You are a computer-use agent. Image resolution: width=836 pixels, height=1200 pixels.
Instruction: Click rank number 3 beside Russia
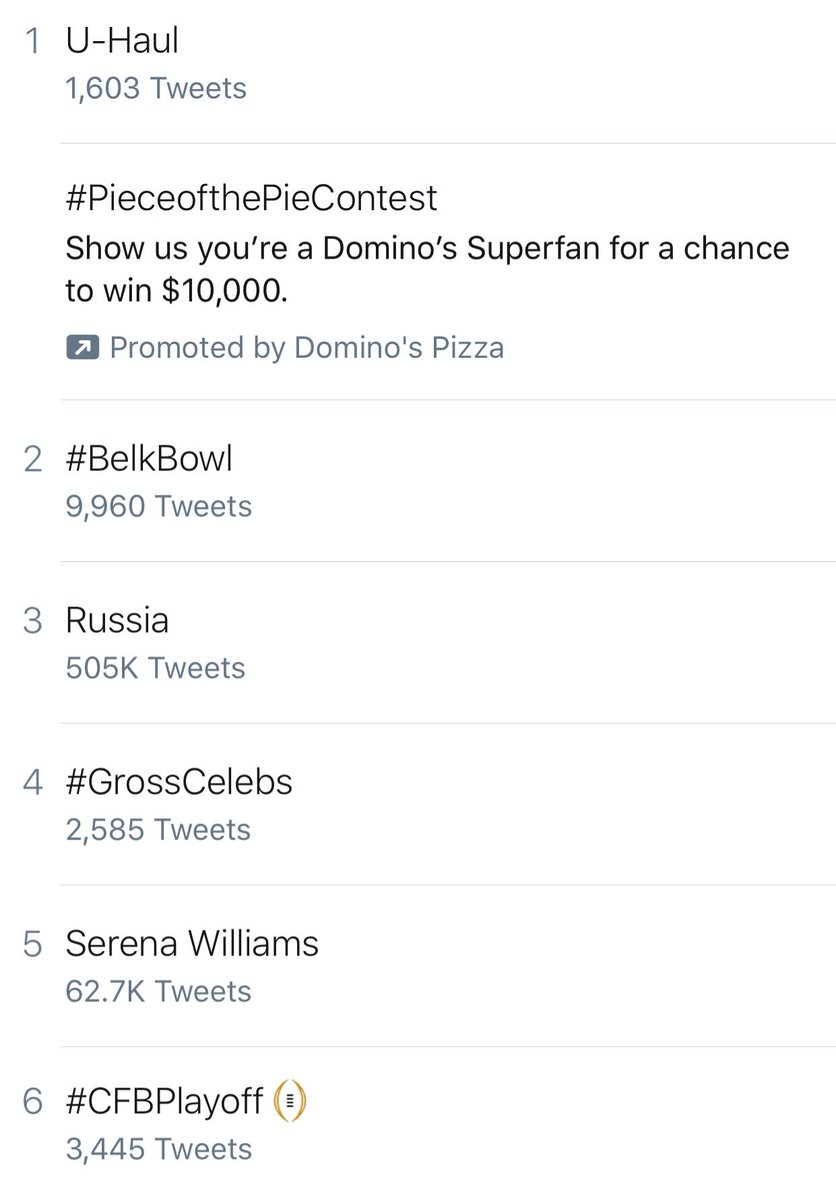pyautogui.click(x=33, y=621)
